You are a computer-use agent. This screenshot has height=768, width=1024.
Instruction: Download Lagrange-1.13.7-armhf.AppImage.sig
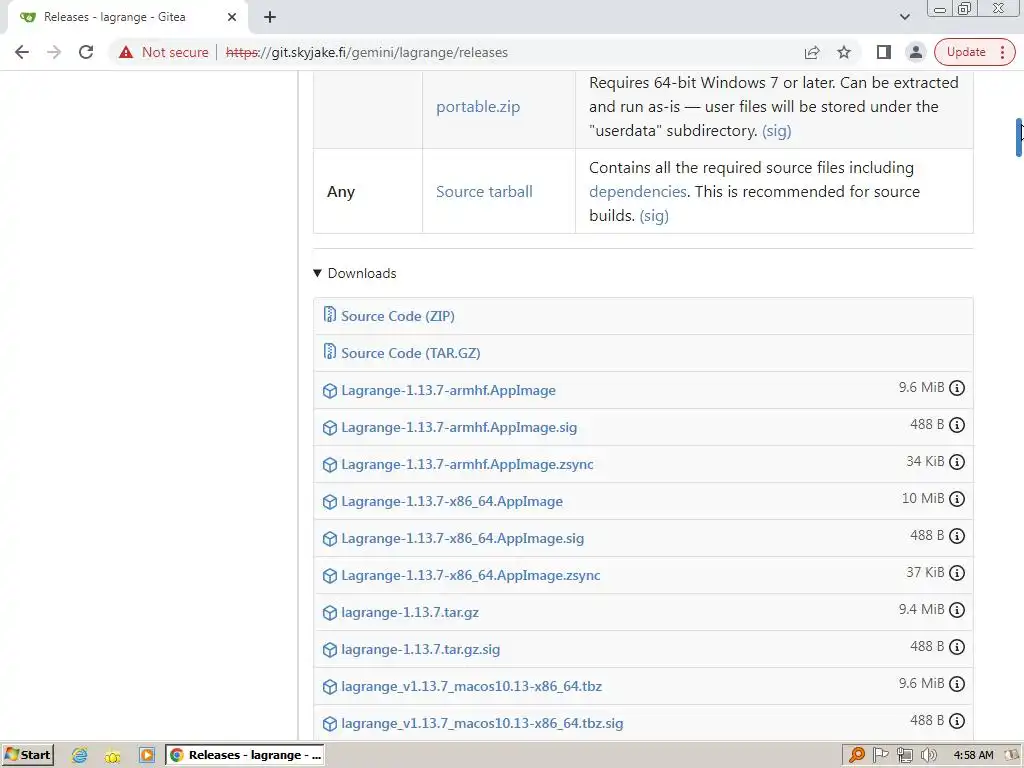click(x=459, y=427)
